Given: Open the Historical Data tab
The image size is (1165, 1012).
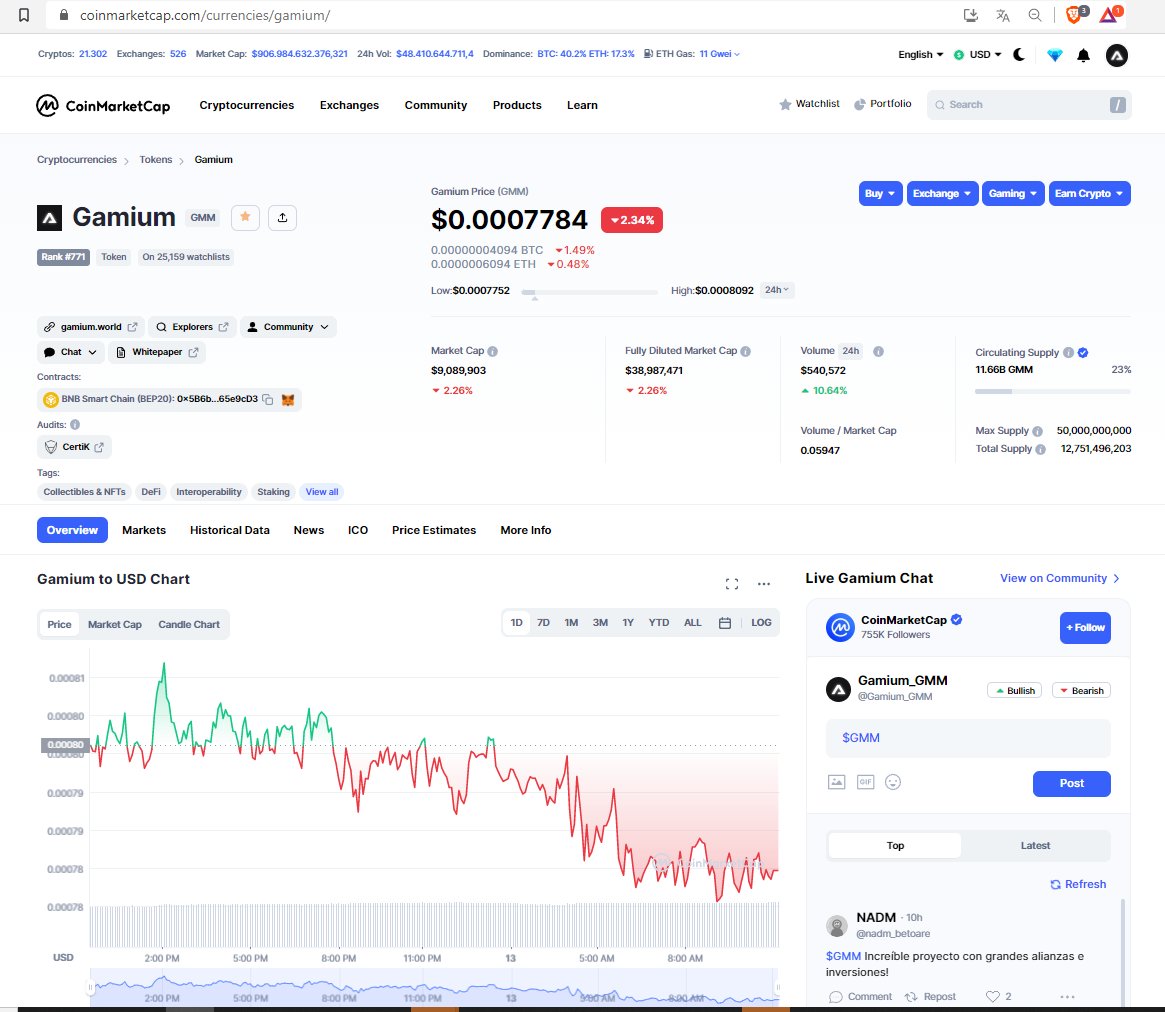Looking at the screenshot, I should pyautogui.click(x=230, y=530).
